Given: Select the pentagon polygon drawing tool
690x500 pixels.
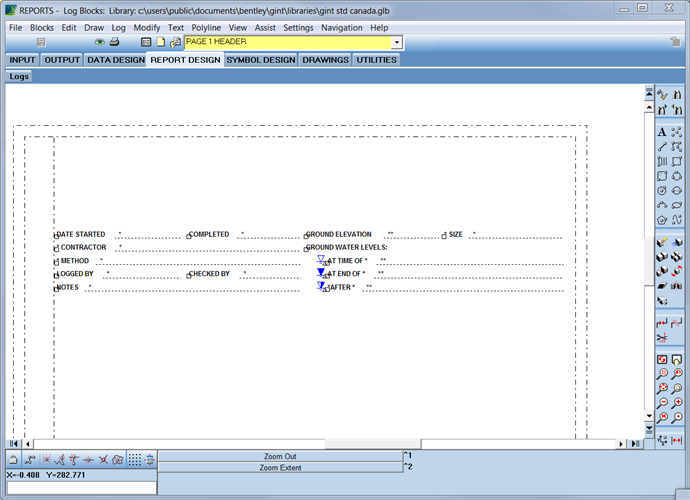Looking at the screenshot, I should point(662,220).
